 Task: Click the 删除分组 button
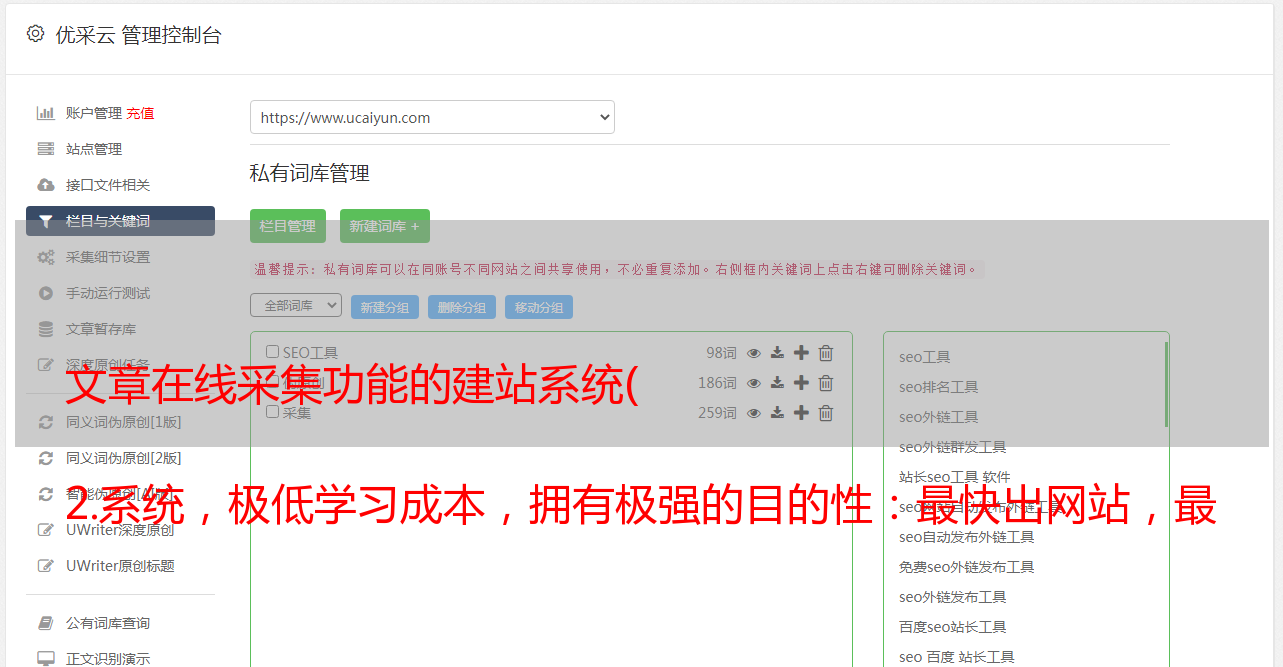462,307
